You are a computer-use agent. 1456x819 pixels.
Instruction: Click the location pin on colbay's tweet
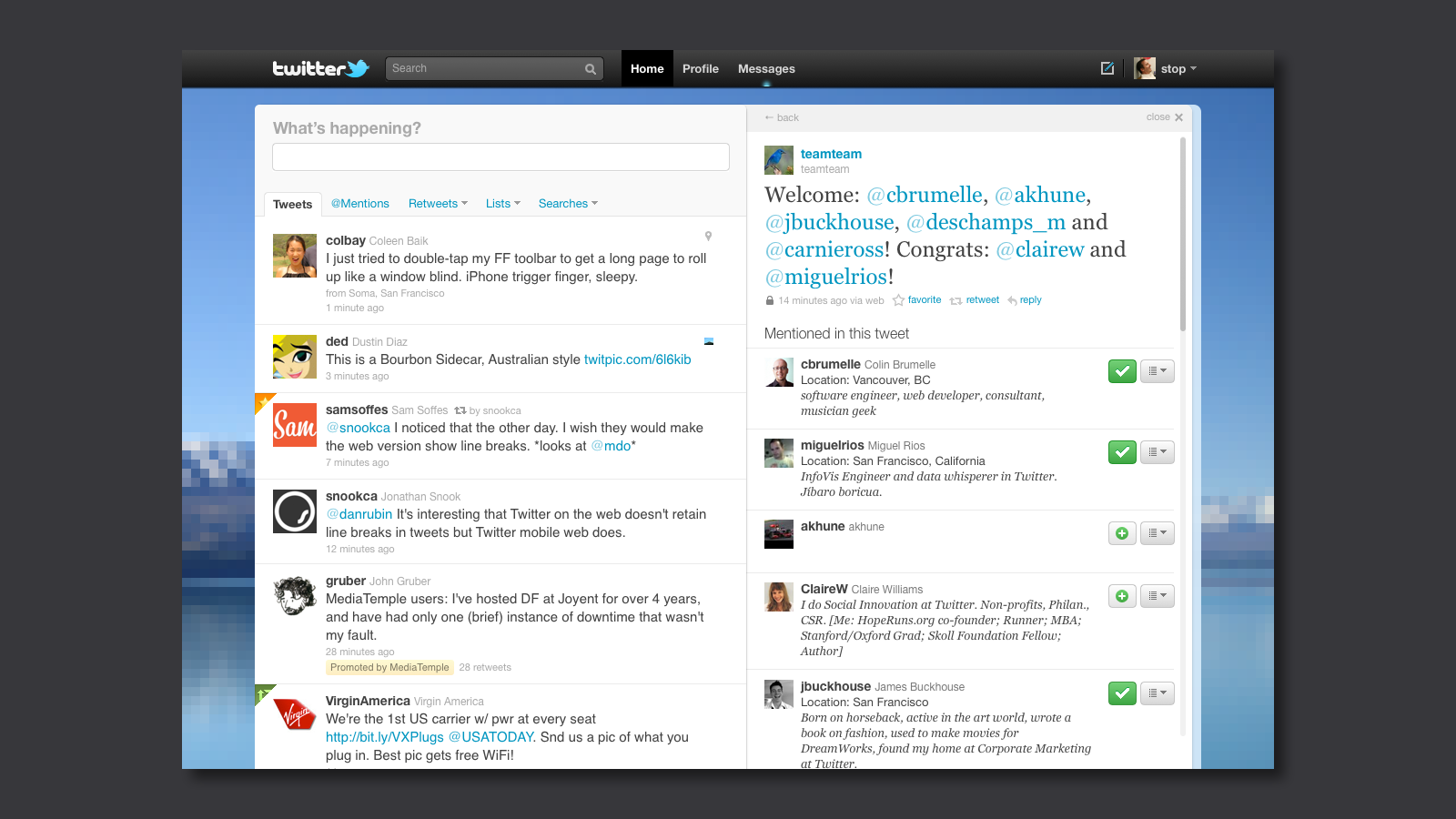pyautogui.click(x=708, y=237)
